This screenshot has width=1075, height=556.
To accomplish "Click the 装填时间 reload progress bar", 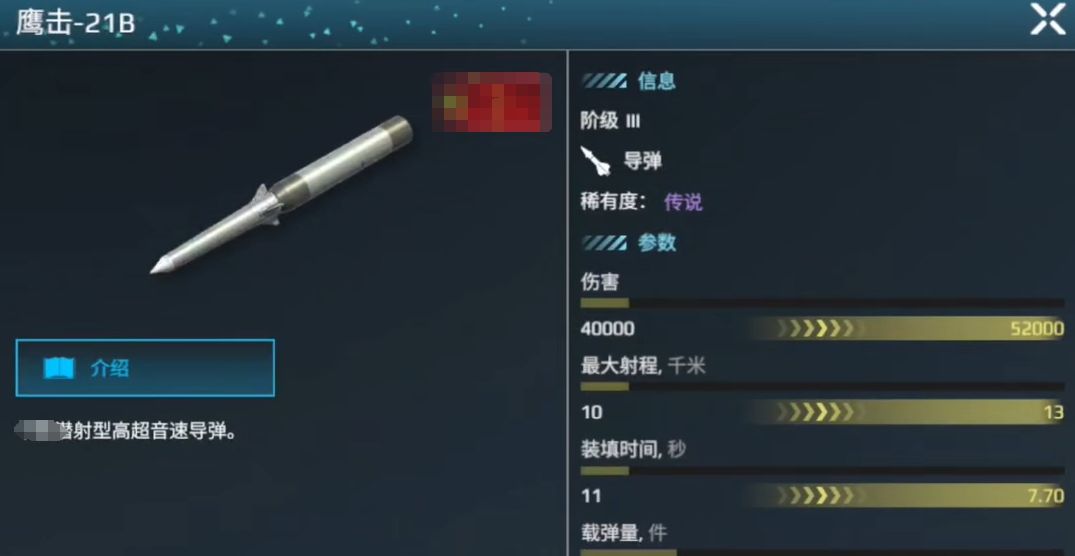I will [x=822, y=470].
